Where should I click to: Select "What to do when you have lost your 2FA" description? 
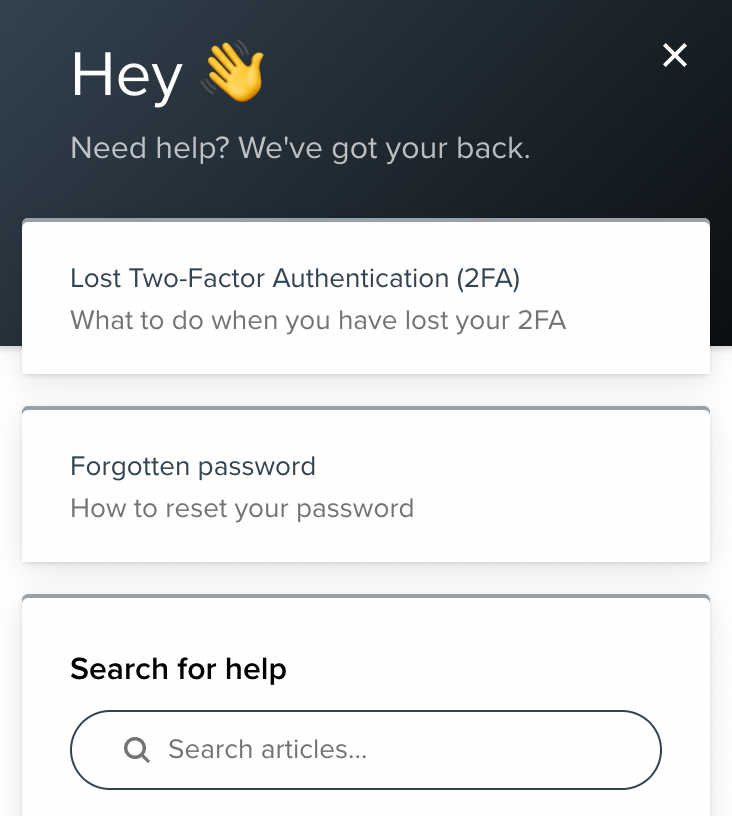[318, 321]
